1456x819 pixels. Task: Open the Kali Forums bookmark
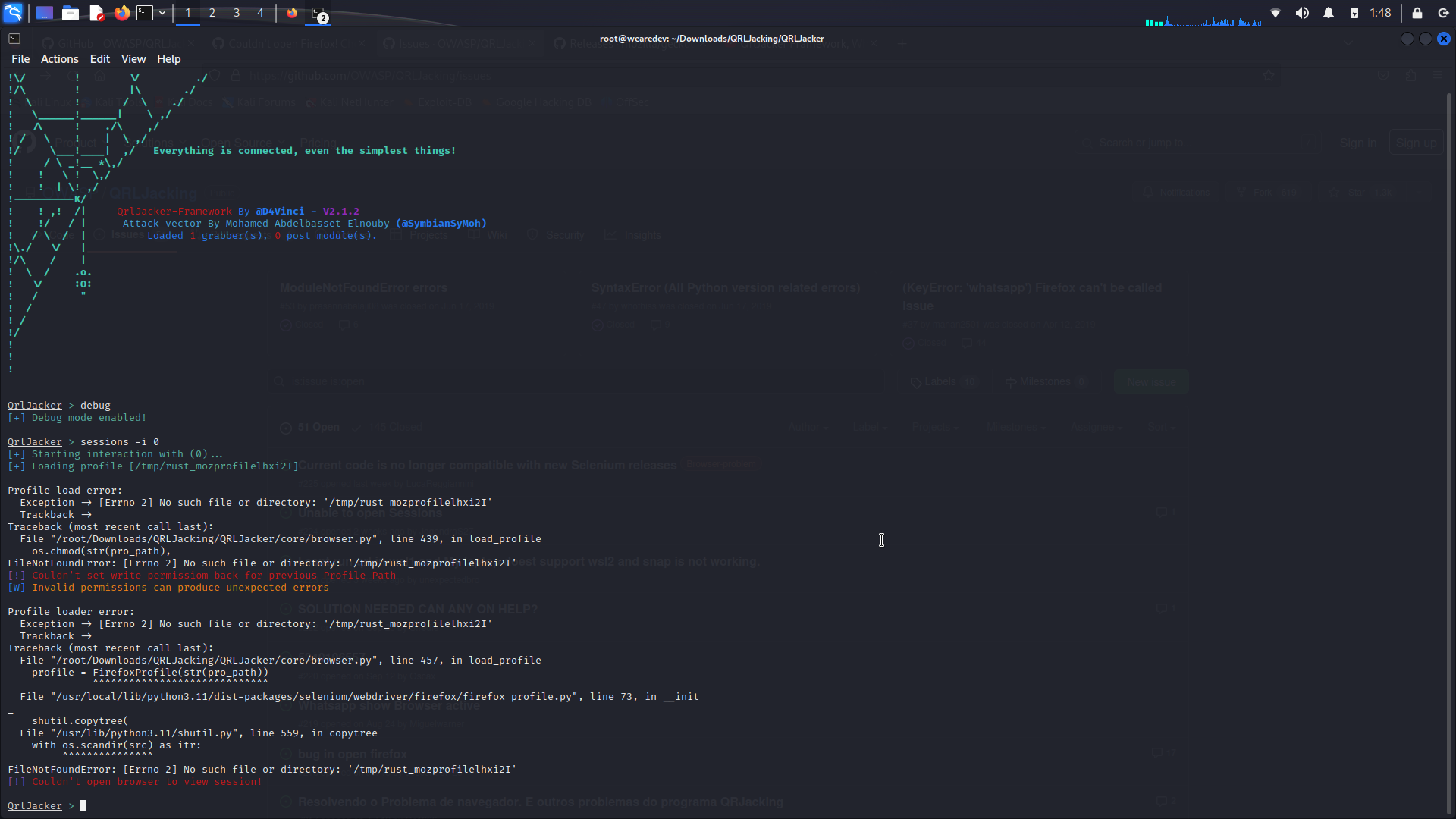click(x=265, y=102)
